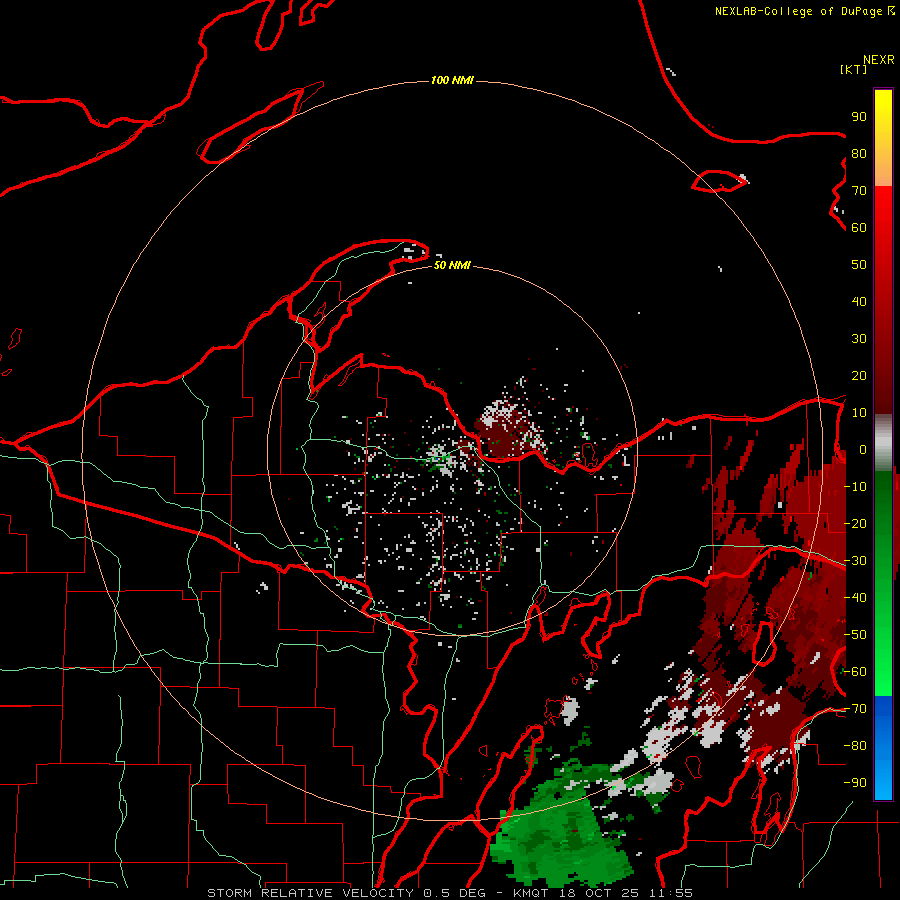This screenshot has width=900, height=900.
Task: Click the NEXR label above the color scale
Action: click(x=879, y=60)
